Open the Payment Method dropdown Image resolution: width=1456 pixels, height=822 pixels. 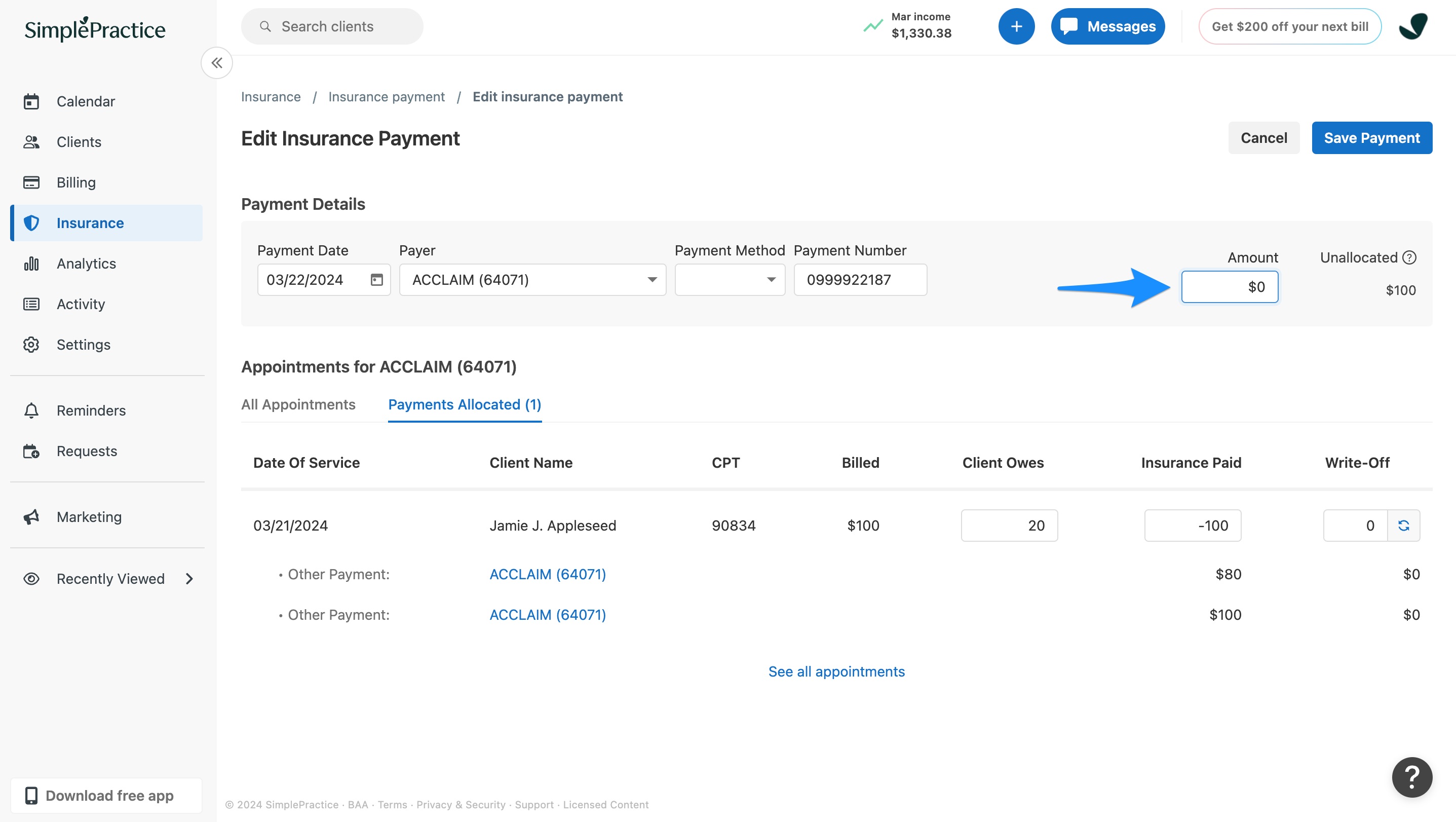(730, 279)
